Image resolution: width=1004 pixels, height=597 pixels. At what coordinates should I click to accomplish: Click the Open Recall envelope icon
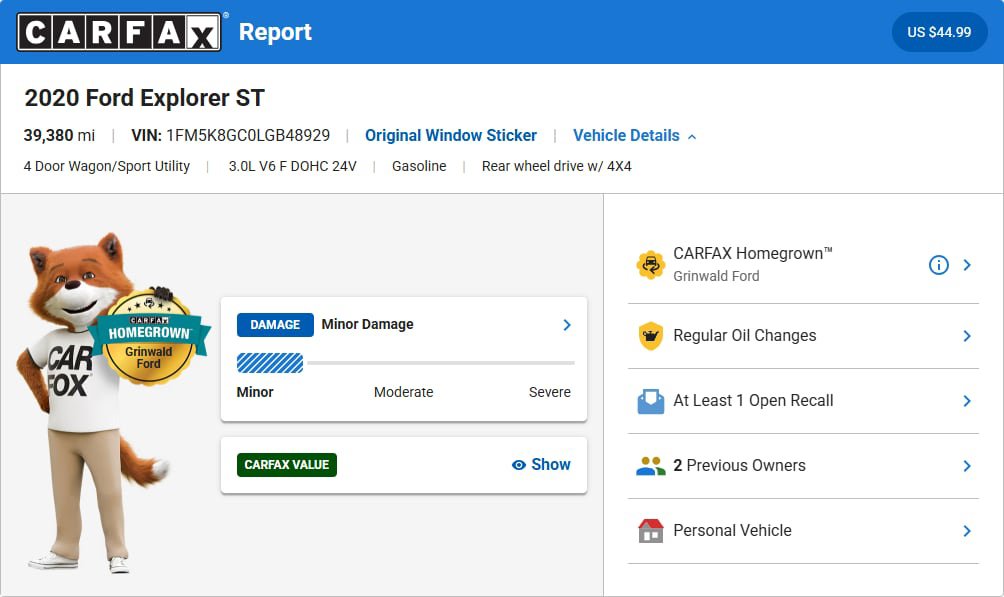pyautogui.click(x=651, y=401)
